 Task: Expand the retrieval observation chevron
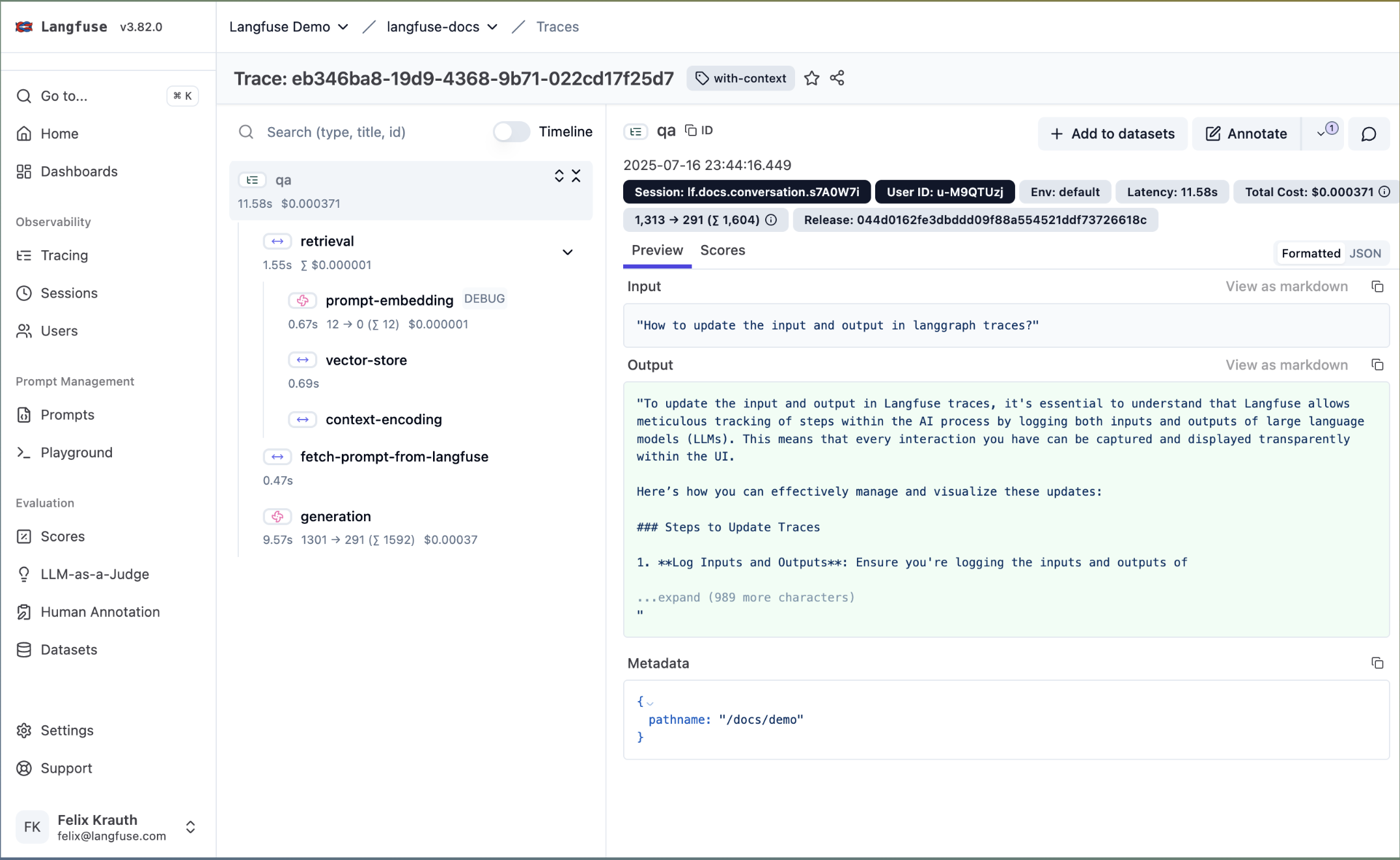[x=567, y=252]
